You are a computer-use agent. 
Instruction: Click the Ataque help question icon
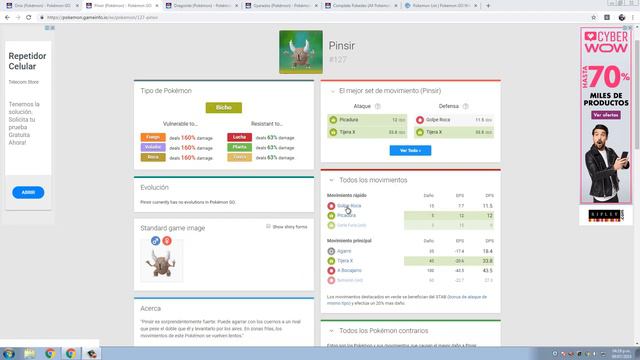[x=378, y=106]
